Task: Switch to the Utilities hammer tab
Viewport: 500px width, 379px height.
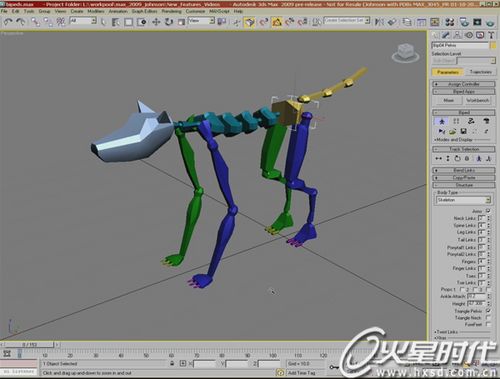Action: [x=491, y=35]
